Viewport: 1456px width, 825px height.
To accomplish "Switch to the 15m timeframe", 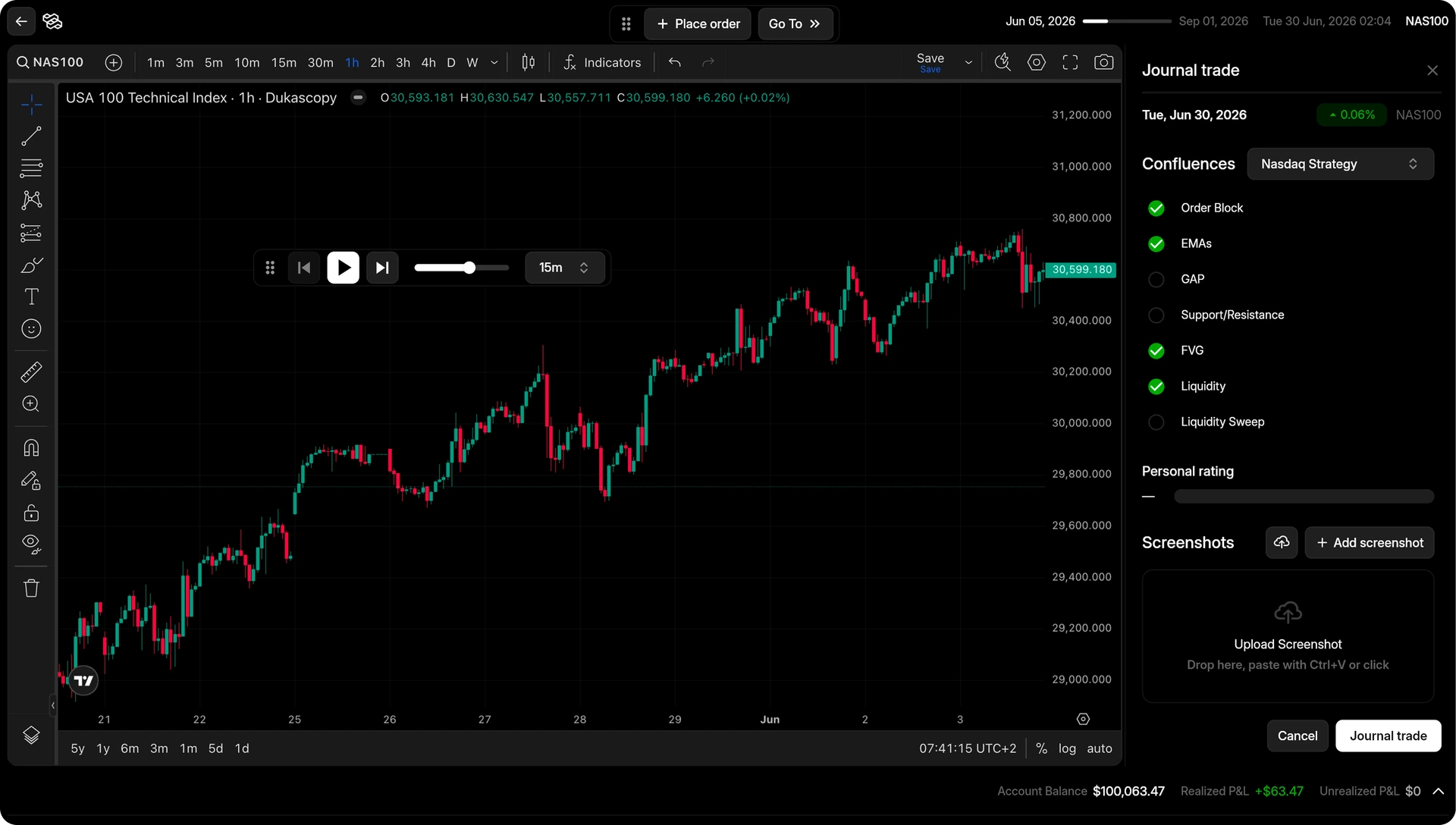I will tap(284, 62).
